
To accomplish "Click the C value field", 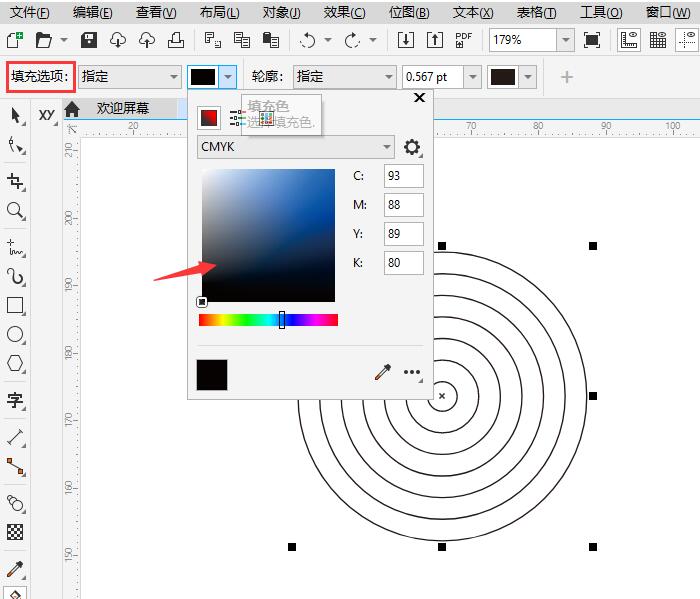I will coord(404,176).
